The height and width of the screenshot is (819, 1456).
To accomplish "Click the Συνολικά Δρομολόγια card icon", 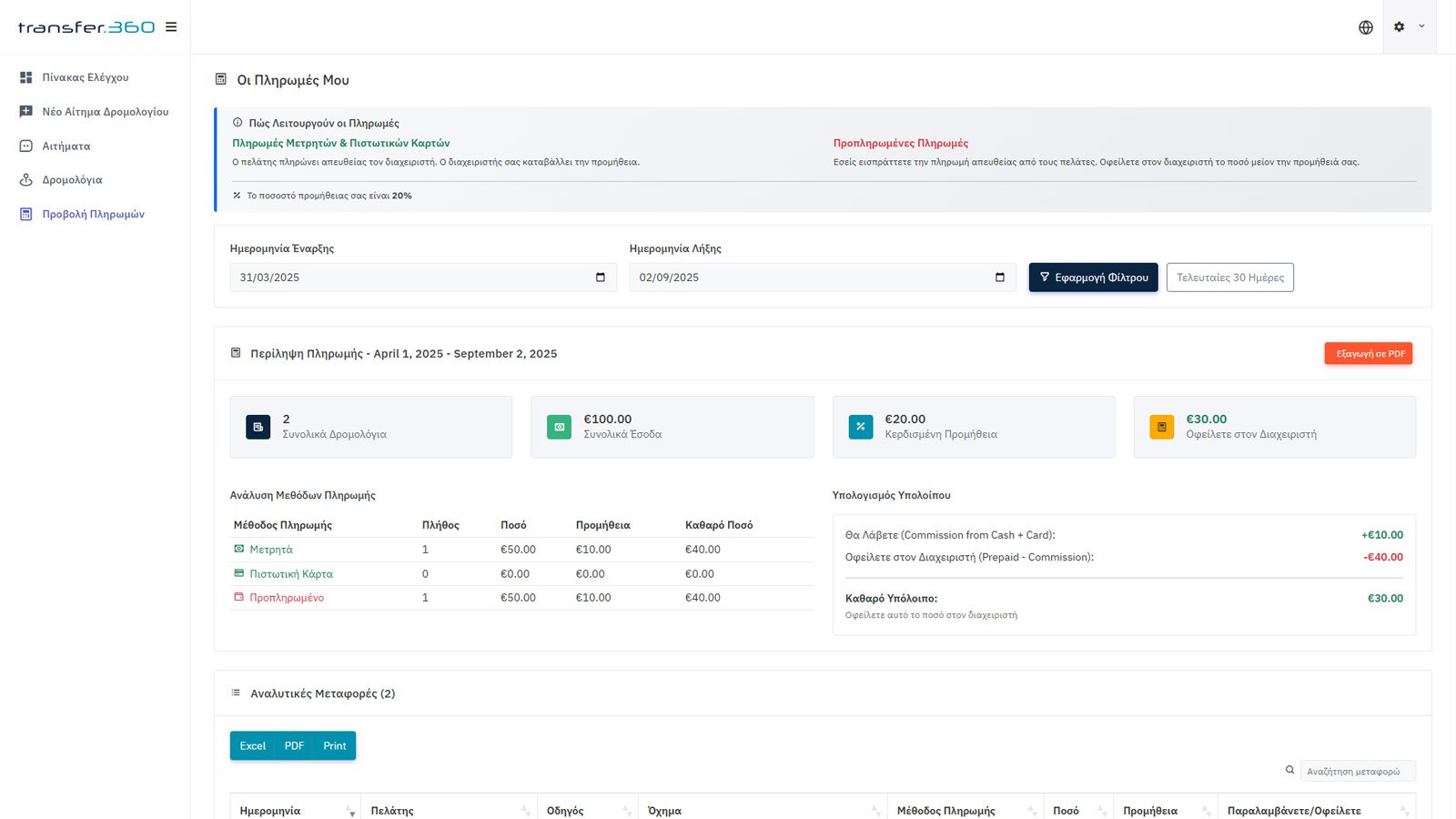I will click(258, 427).
